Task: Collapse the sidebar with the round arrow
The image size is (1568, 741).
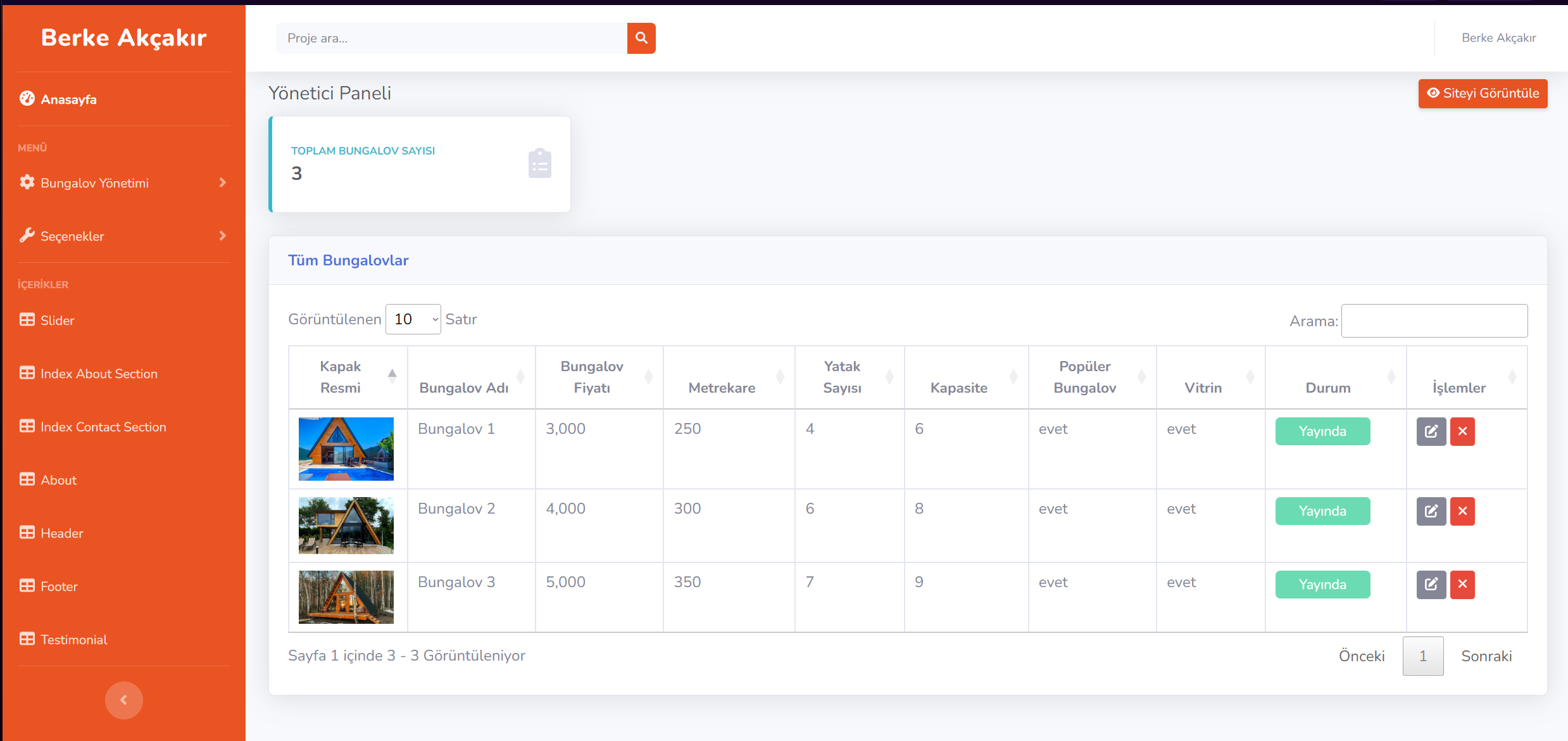Action: [x=124, y=700]
